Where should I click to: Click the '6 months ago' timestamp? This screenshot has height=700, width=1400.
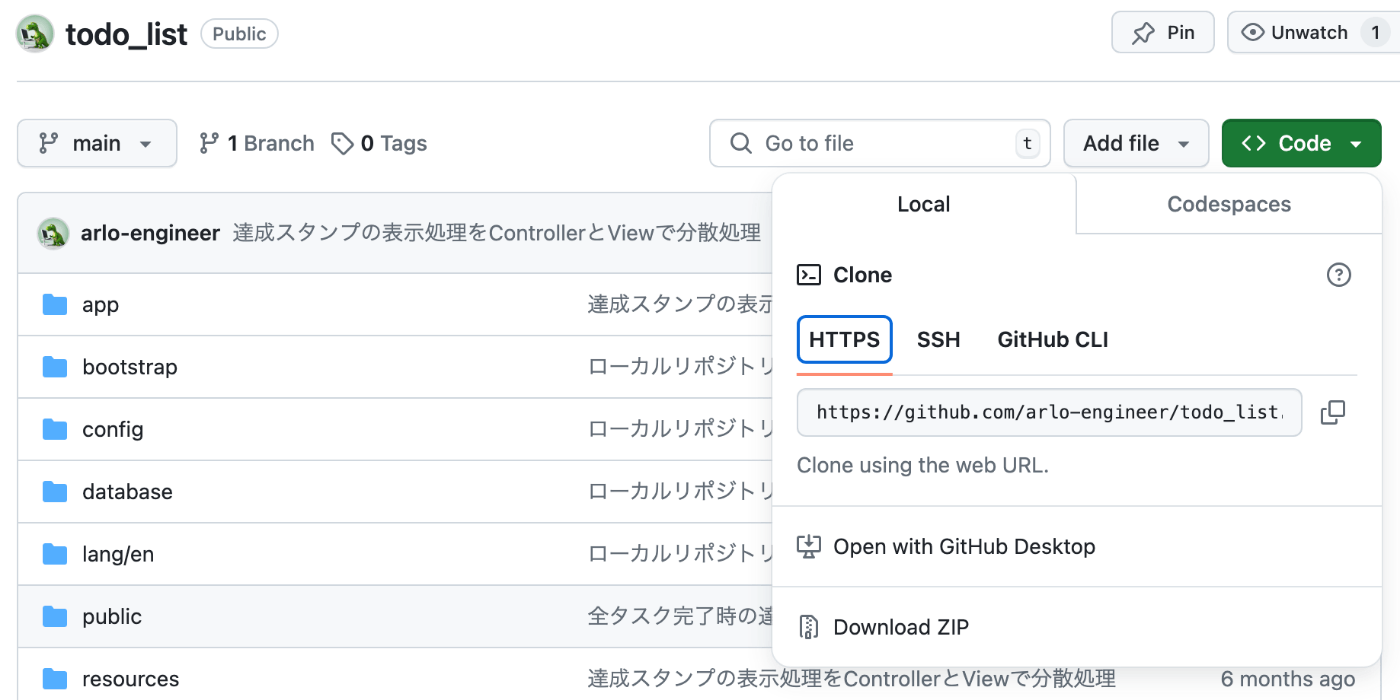pos(1288,679)
